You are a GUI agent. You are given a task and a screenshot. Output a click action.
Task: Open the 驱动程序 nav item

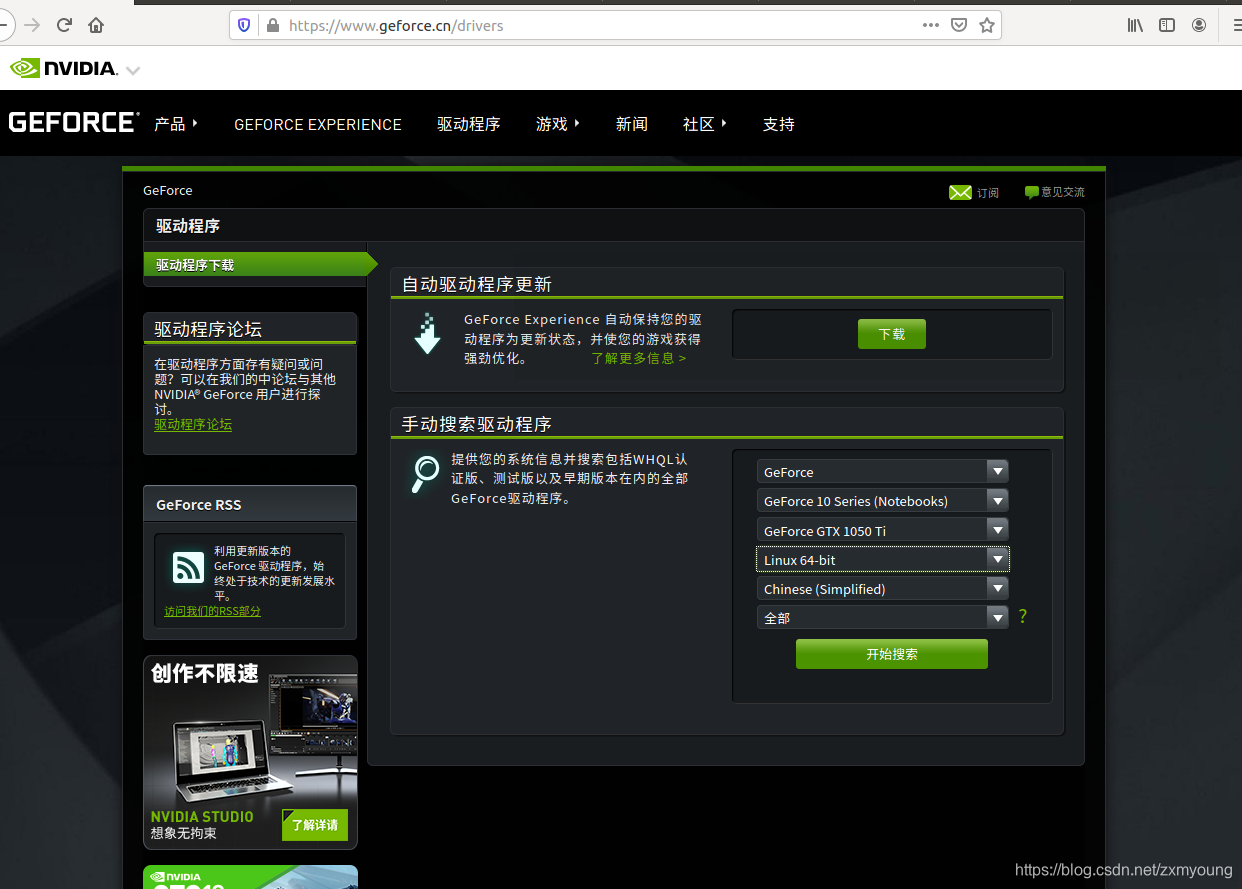(469, 124)
